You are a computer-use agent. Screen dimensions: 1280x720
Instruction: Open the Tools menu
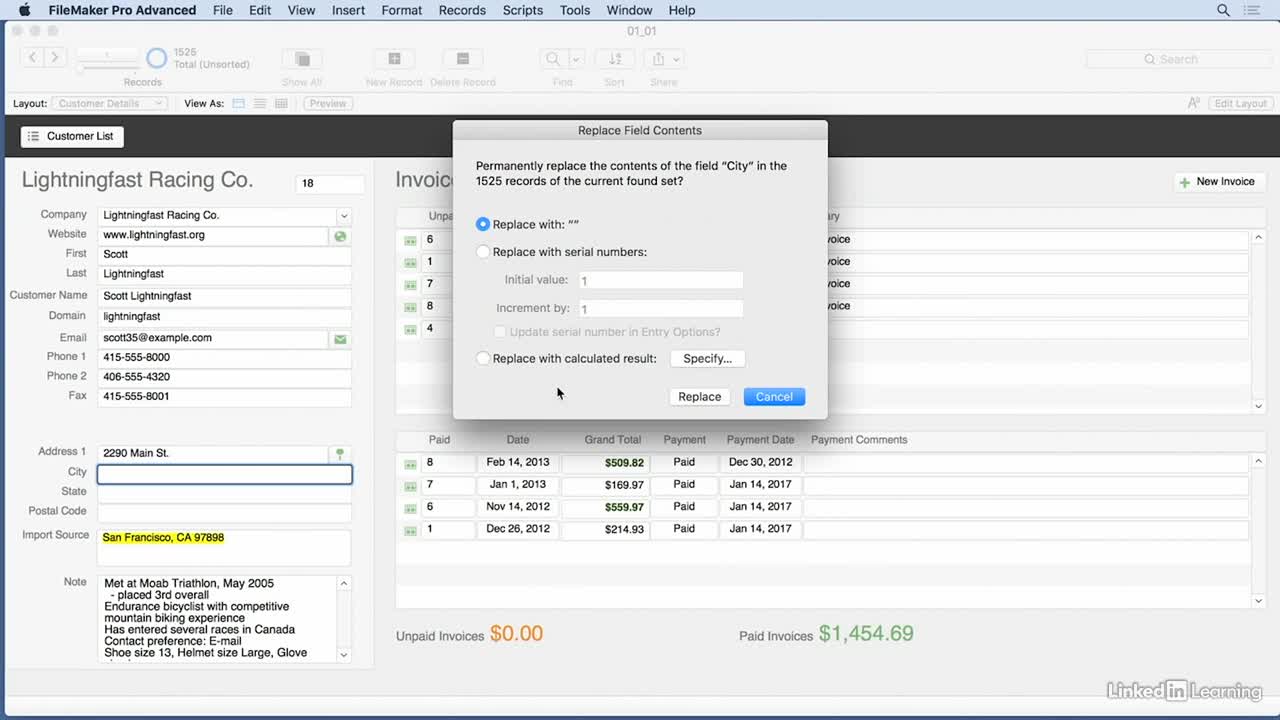tap(575, 10)
